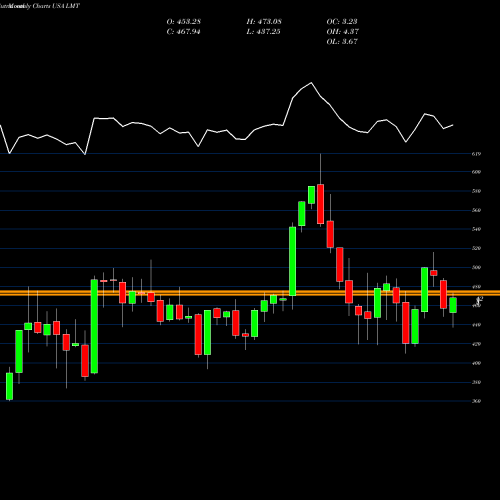
Task: Click the 520 price axis label
Action: [x=476, y=248]
